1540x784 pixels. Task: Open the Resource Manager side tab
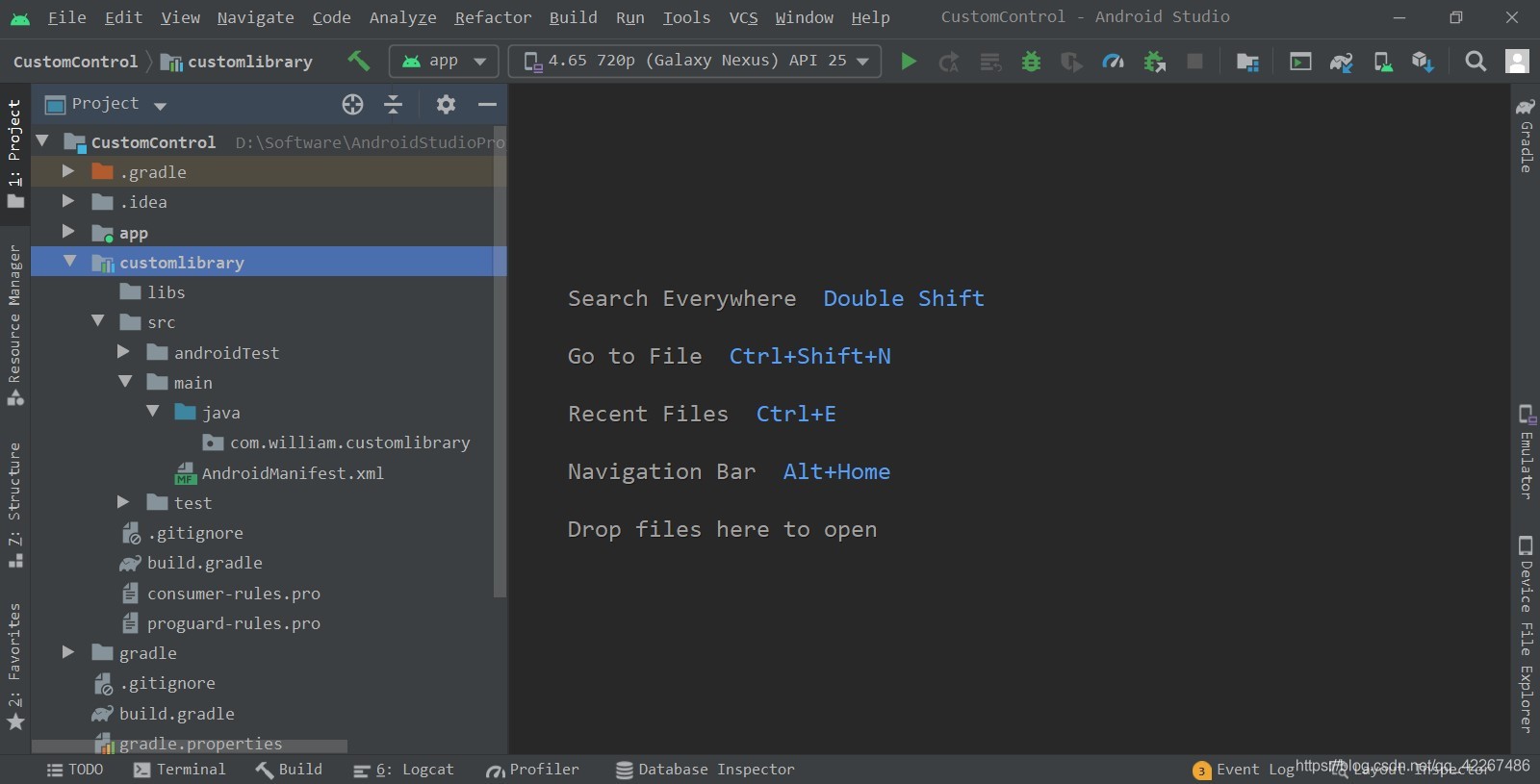[14, 324]
